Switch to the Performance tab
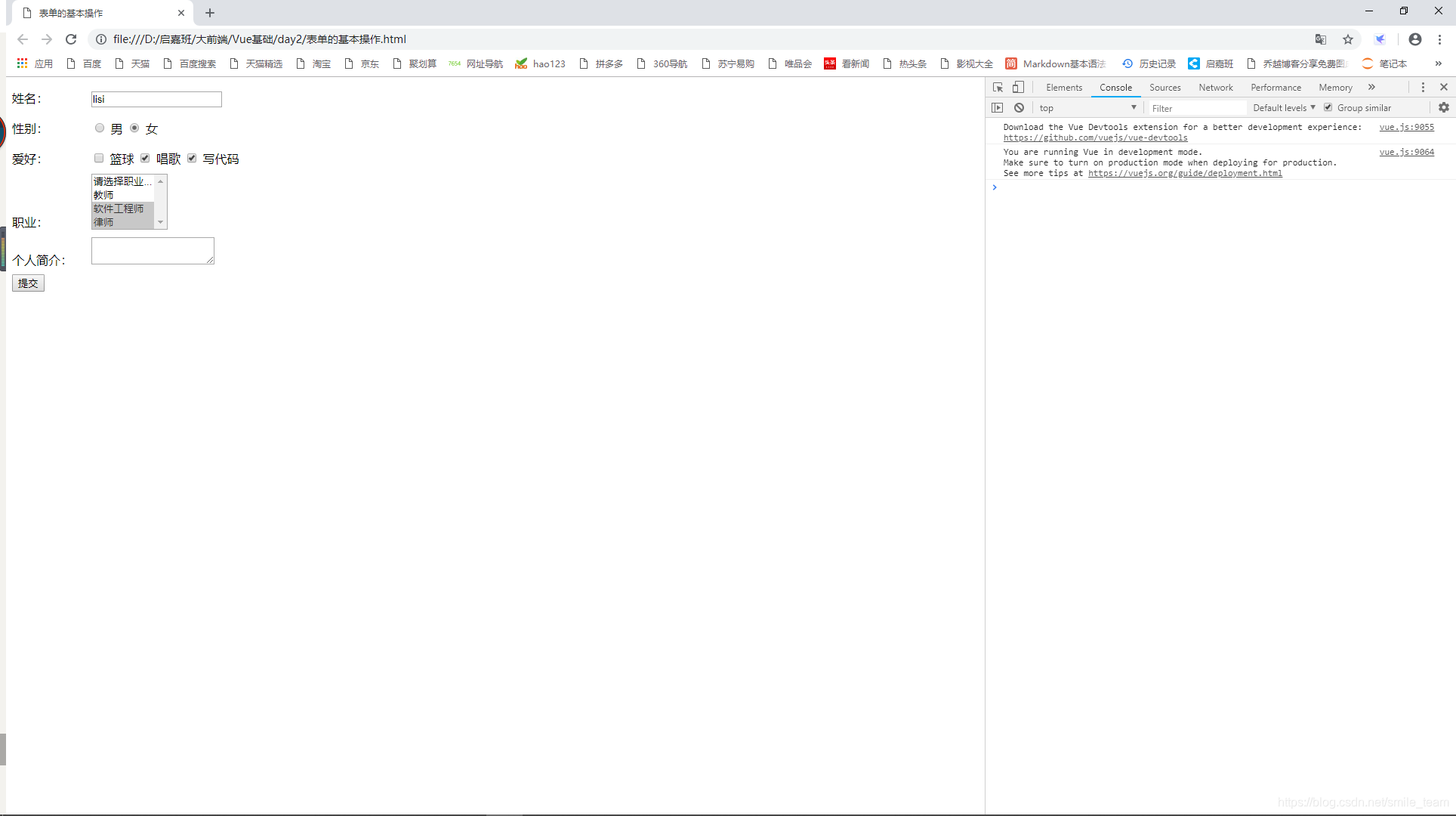 pyautogui.click(x=1276, y=88)
